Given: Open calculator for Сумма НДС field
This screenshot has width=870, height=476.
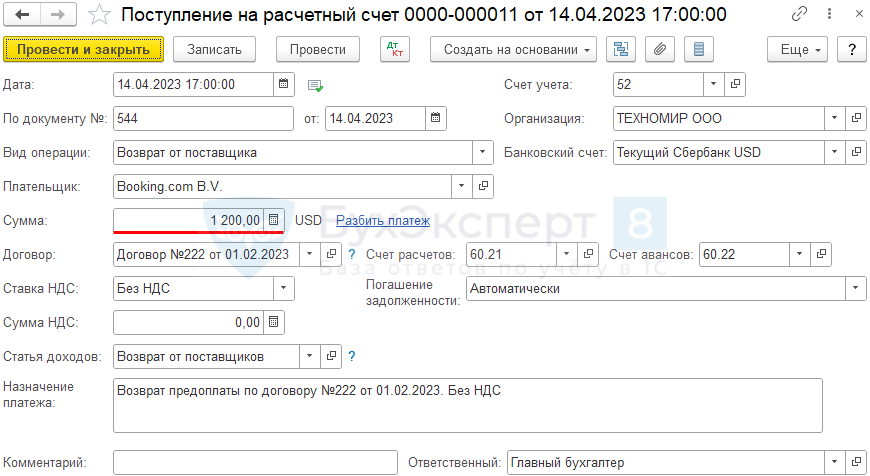Looking at the screenshot, I should tap(274, 322).
